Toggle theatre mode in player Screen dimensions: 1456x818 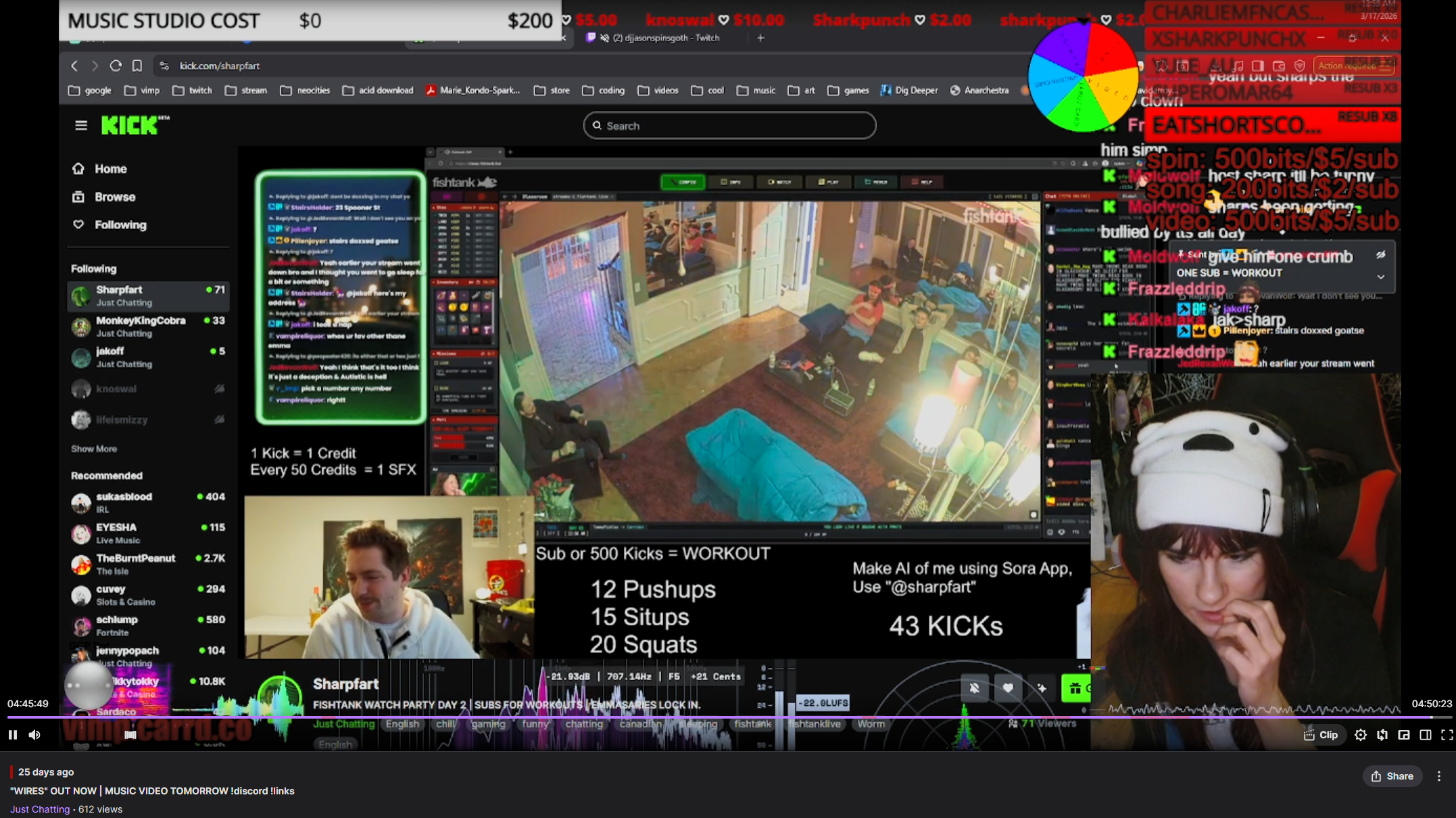click(1426, 735)
